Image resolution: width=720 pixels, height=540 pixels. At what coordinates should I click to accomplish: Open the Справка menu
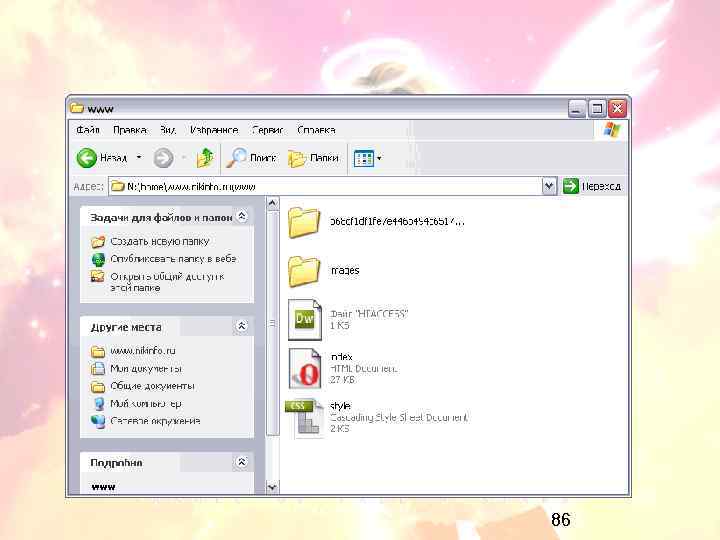click(x=316, y=130)
